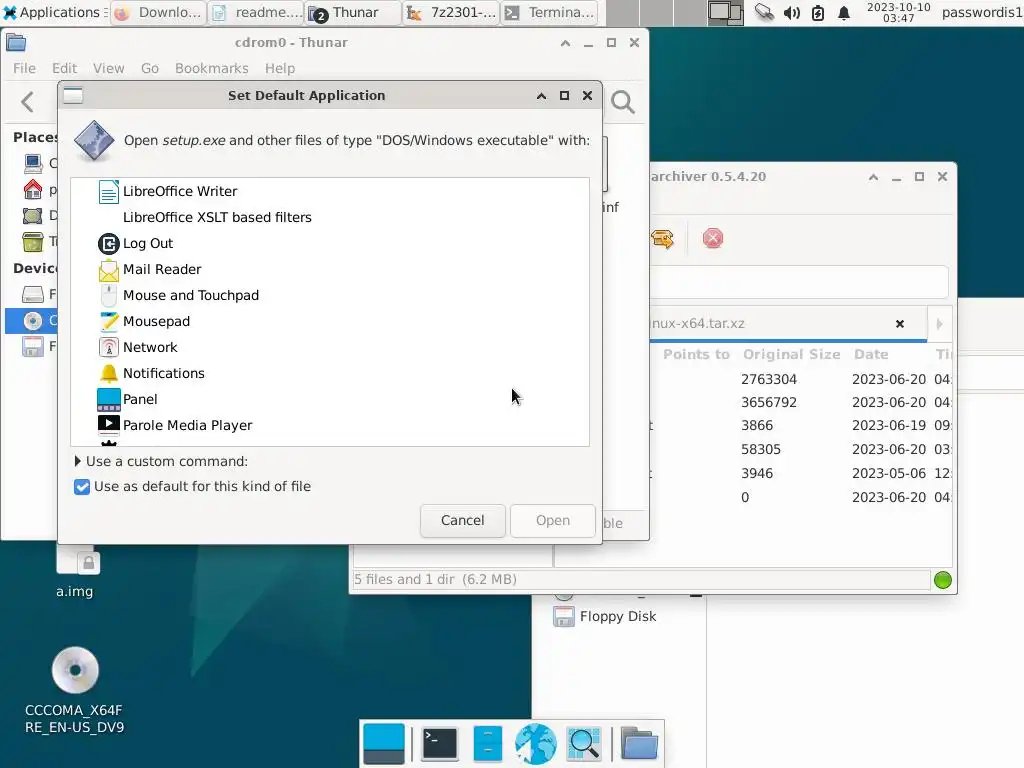Select row with size 3656792
Viewport: 1024px width, 768px height.
point(801,402)
